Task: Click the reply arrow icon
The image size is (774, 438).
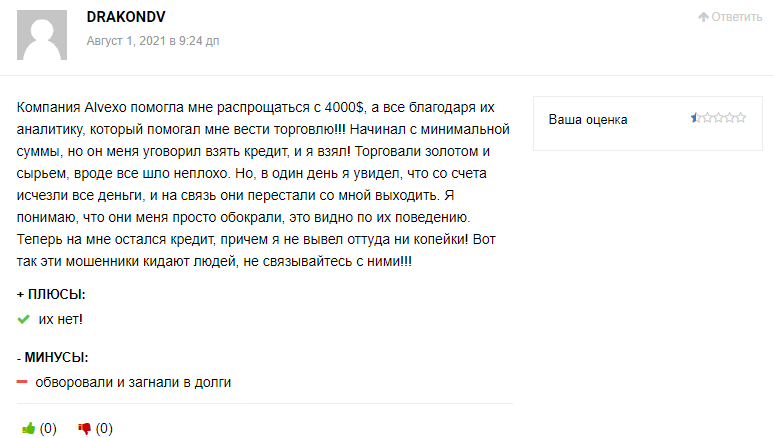Action: click(703, 17)
